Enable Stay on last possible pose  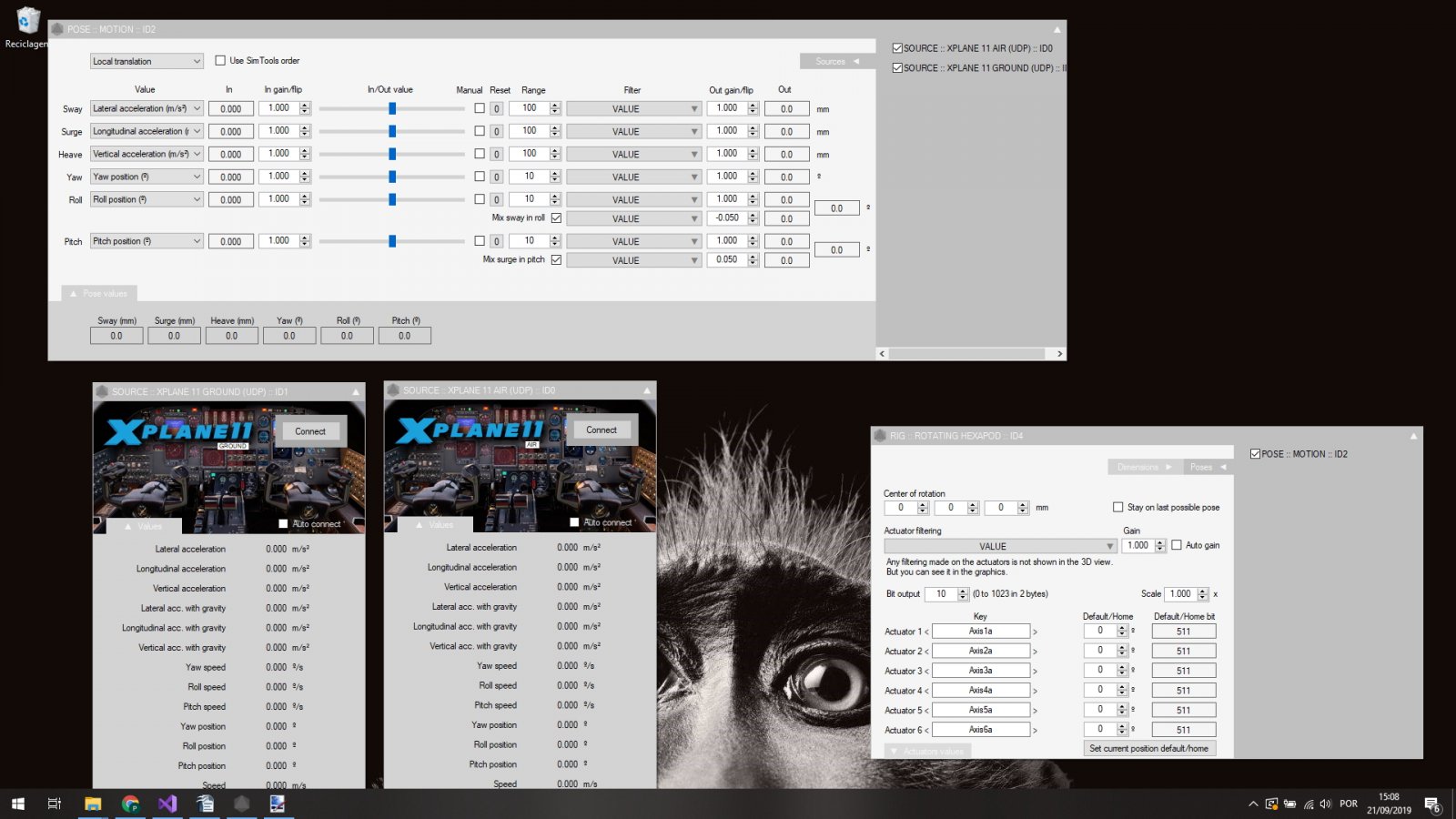(x=1118, y=508)
